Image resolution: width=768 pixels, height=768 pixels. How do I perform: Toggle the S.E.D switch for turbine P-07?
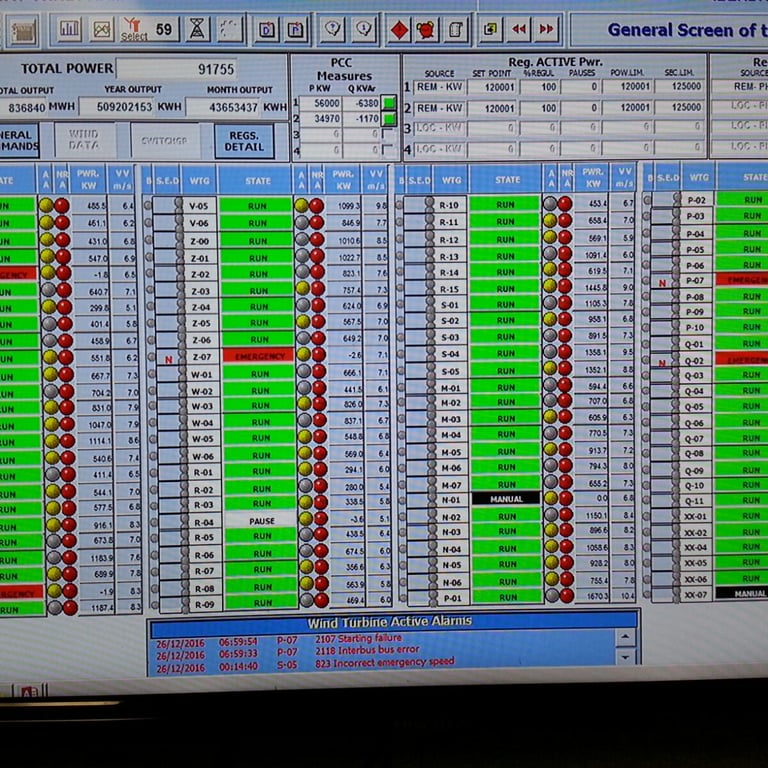point(665,281)
